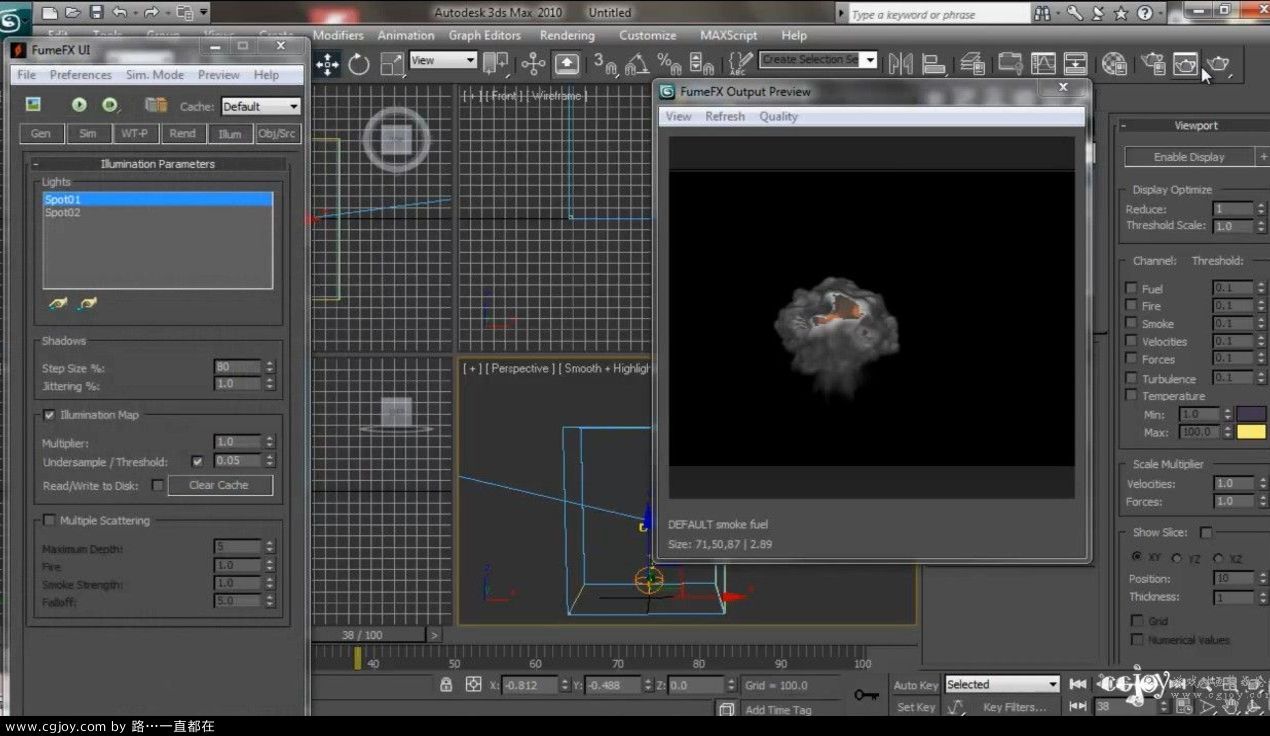
Task: Switch to the Rend tab in FumeFX UI
Action: click(182, 134)
